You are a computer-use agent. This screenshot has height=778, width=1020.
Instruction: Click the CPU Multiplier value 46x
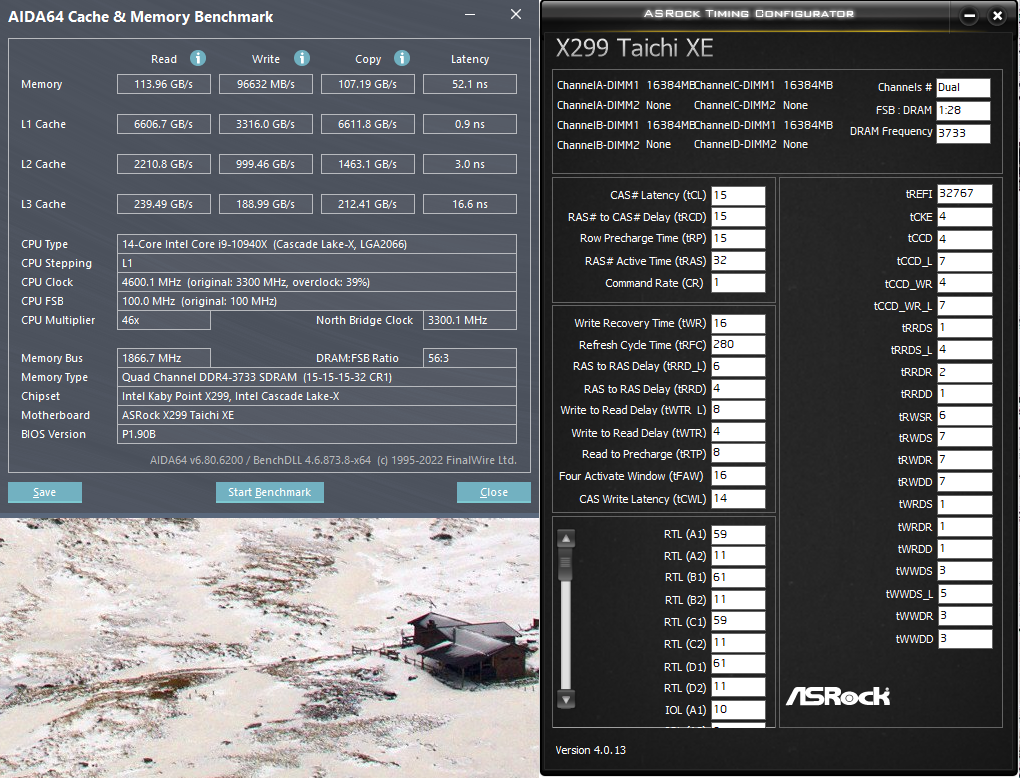coord(164,320)
